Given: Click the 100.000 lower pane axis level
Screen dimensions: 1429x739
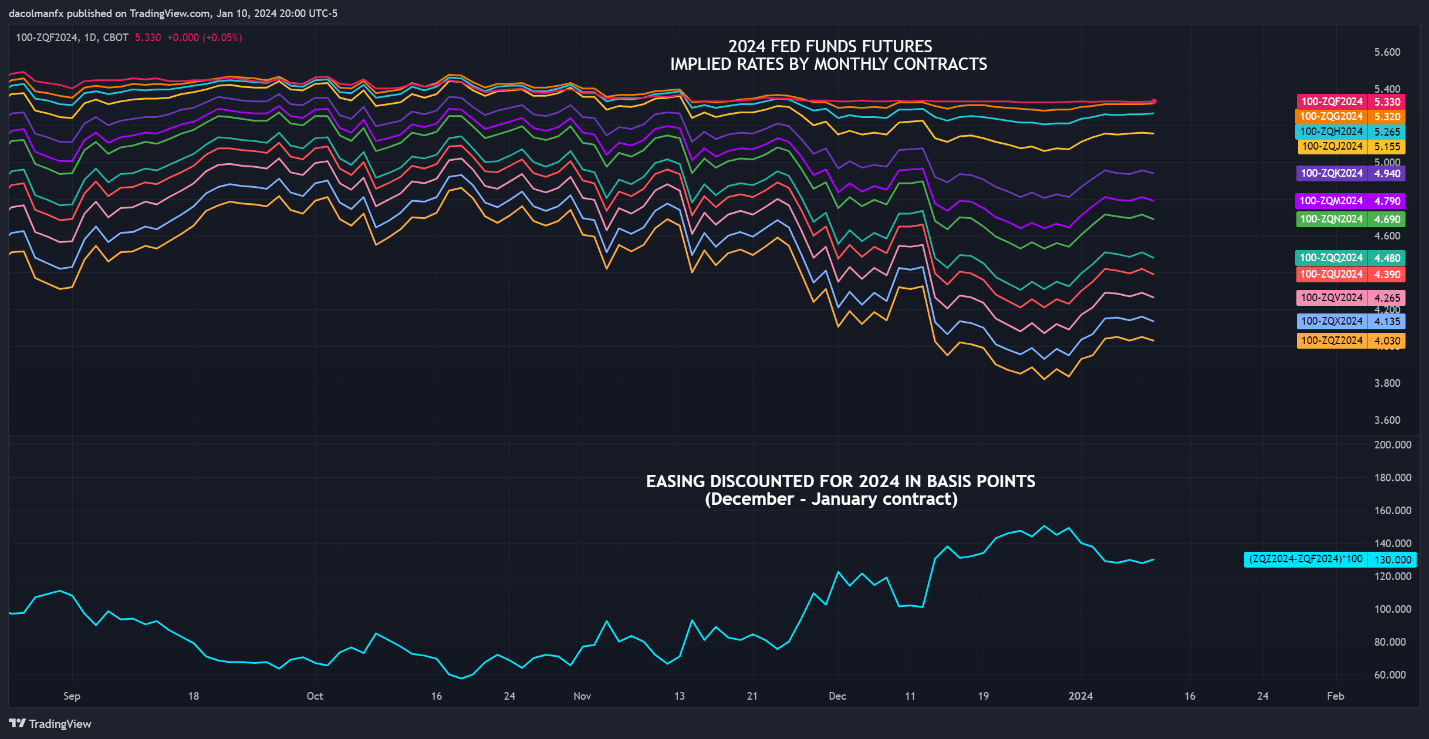Looking at the screenshot, I should (x=1390, y=609).
